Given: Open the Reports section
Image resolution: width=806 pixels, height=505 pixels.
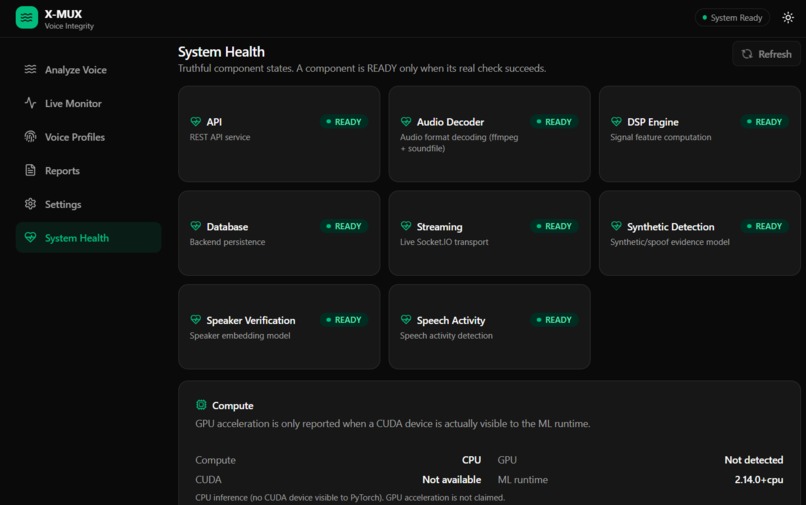Looking at the screenshot, I should tap(88, 170).
